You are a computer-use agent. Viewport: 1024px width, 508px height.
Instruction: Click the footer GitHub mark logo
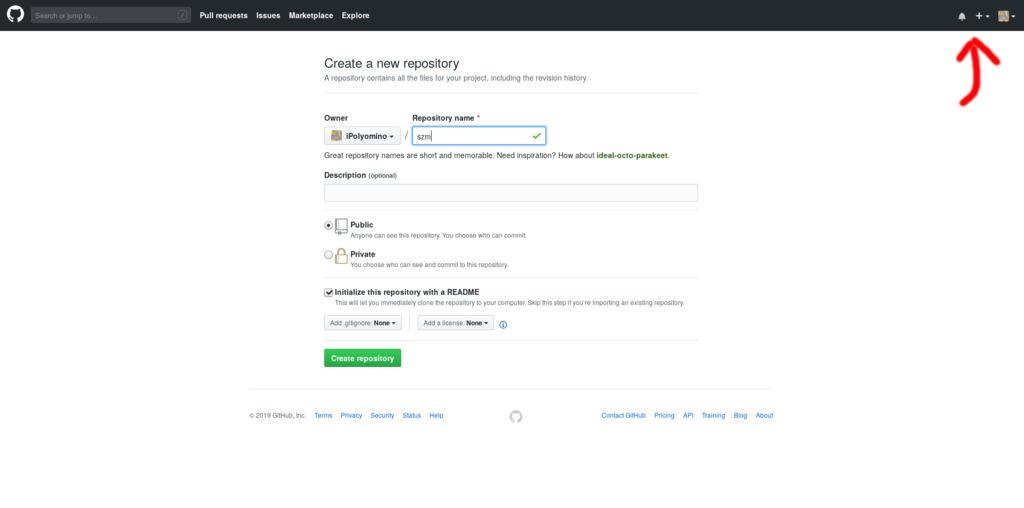coord(516,416)
